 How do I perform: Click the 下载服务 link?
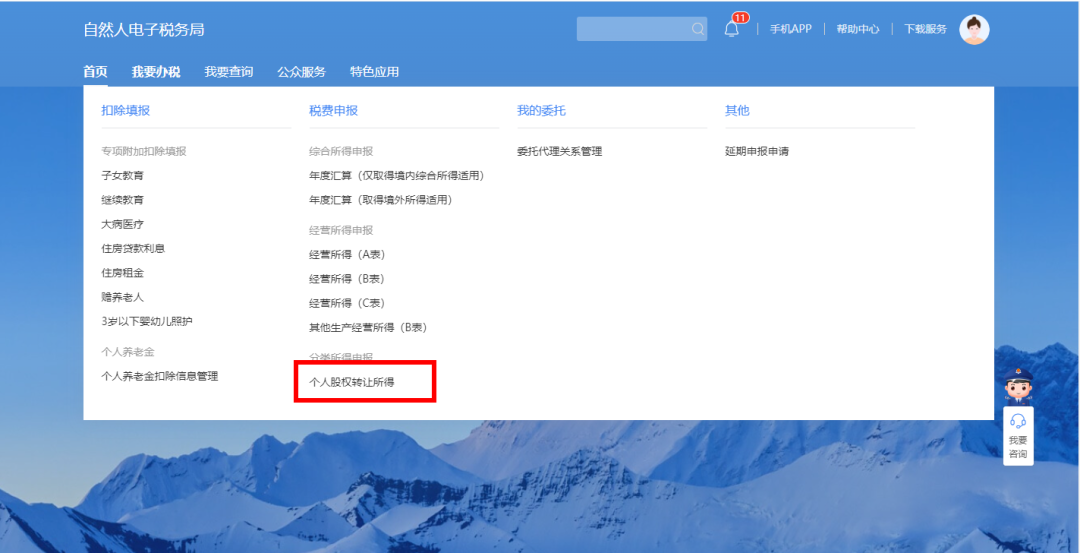[x=925, y=29]
